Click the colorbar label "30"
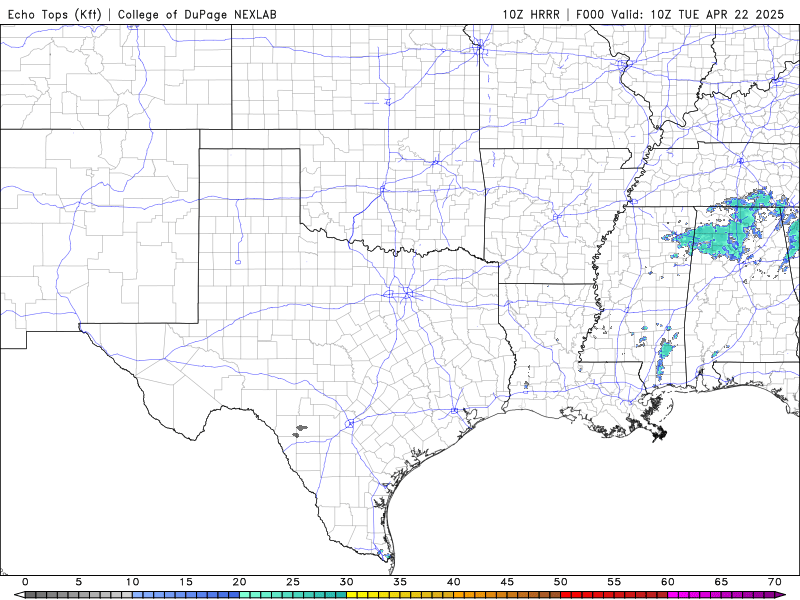The image size is (800, 600). (x=346, y=582)
